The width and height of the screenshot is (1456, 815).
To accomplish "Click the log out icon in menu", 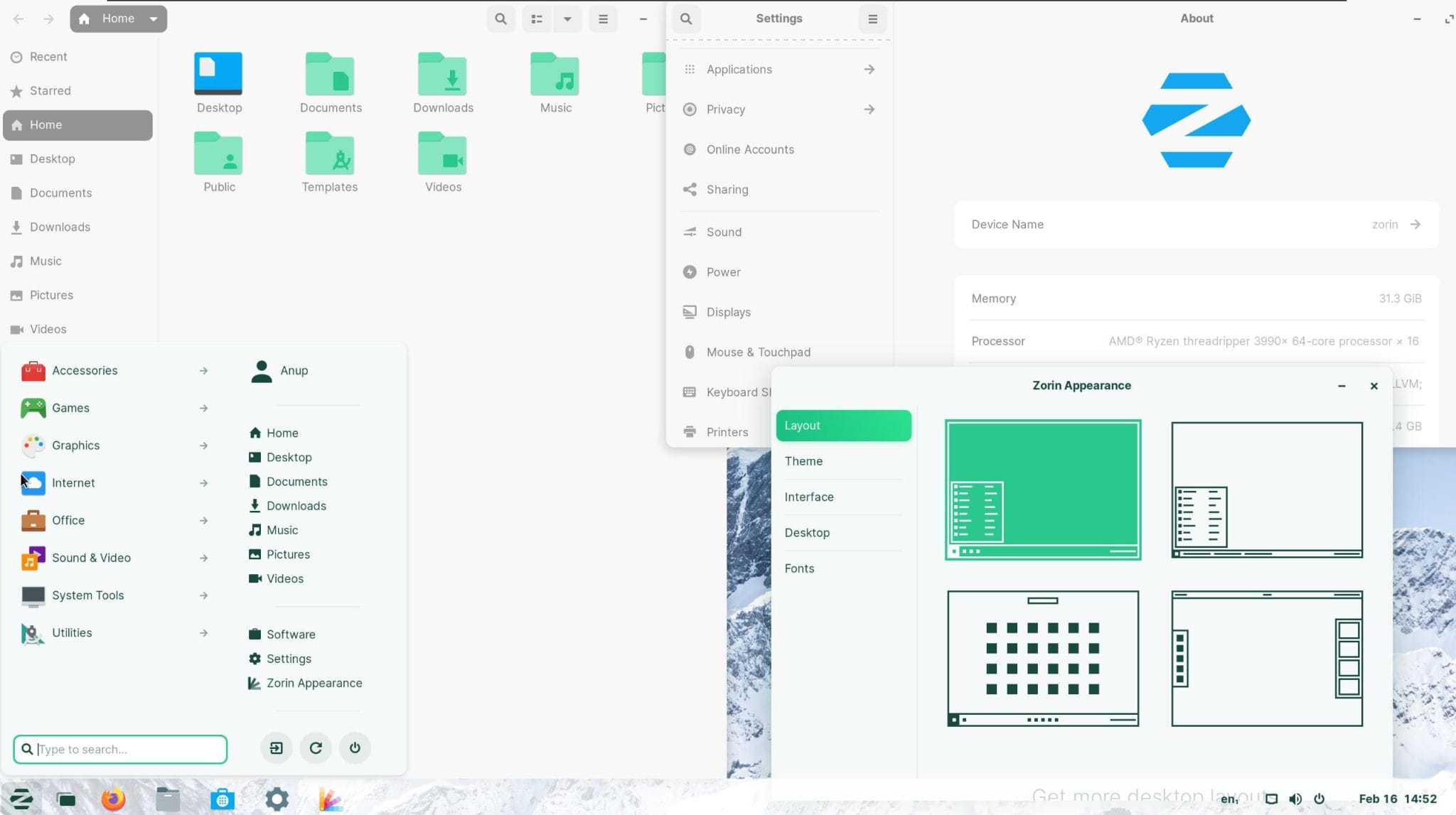I will 276,747.
